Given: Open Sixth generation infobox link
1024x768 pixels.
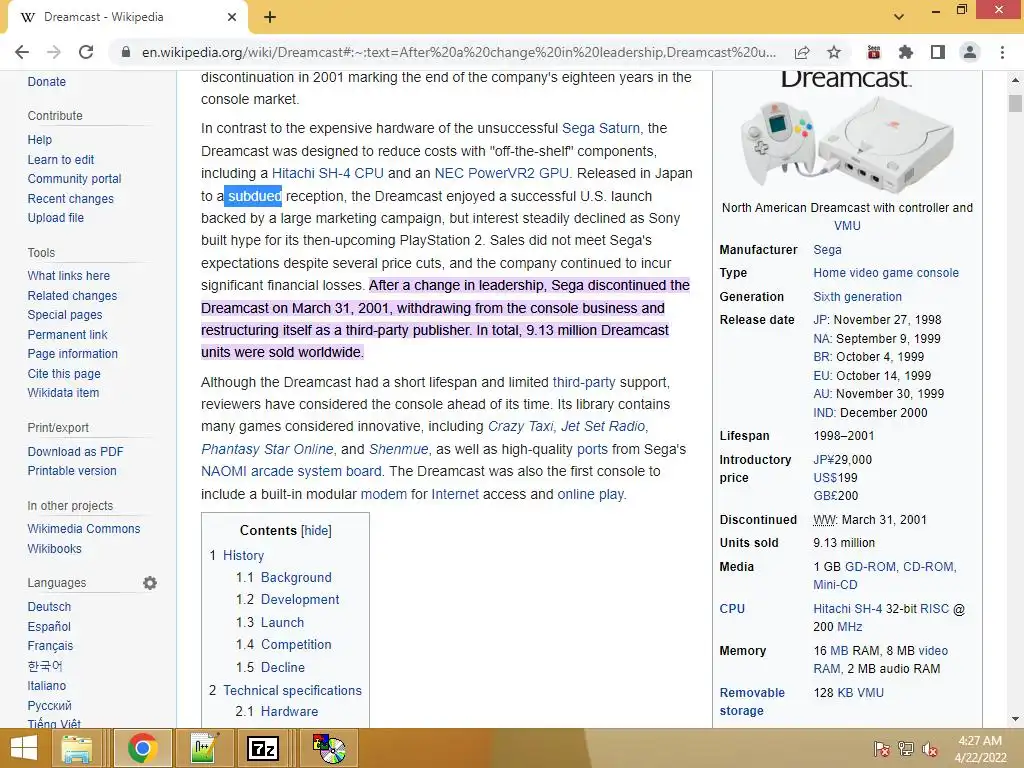Looking at the screenshot, I should [x=857, y=296].
